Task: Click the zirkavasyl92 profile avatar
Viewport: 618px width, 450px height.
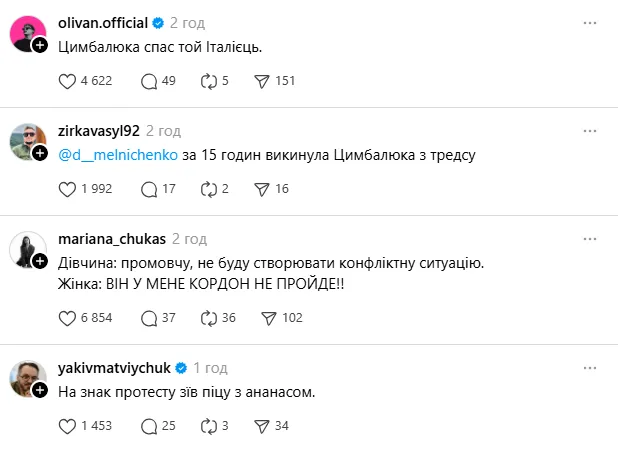Action: click(x=27, y=141)
